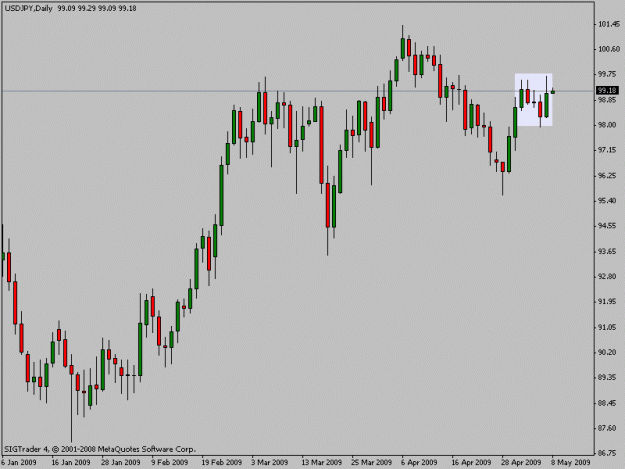Click the 16 Apr 2009 date label
This screenshot has width=625, height=469.
[x=471, y=463]
